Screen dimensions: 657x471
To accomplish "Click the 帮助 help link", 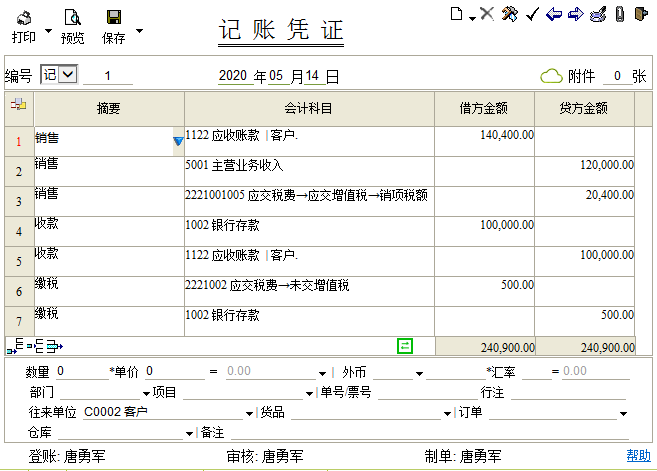I will click(x=639, y=455).
